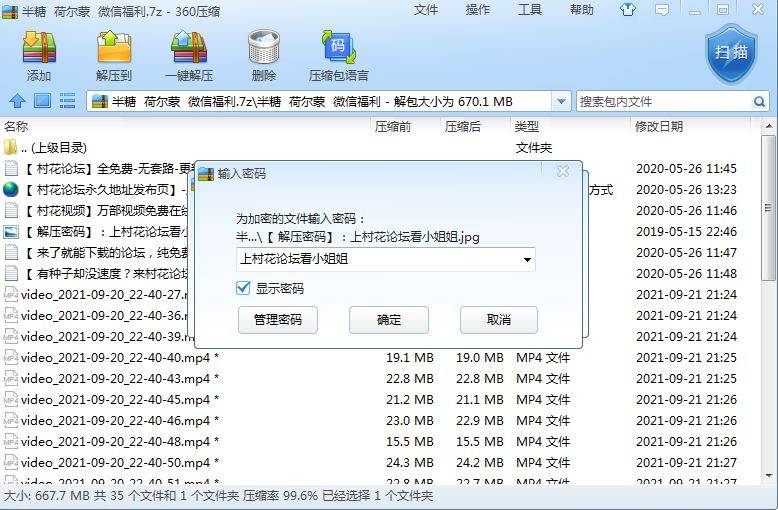Expand the password field dropdown arrow

coord(527,260)
